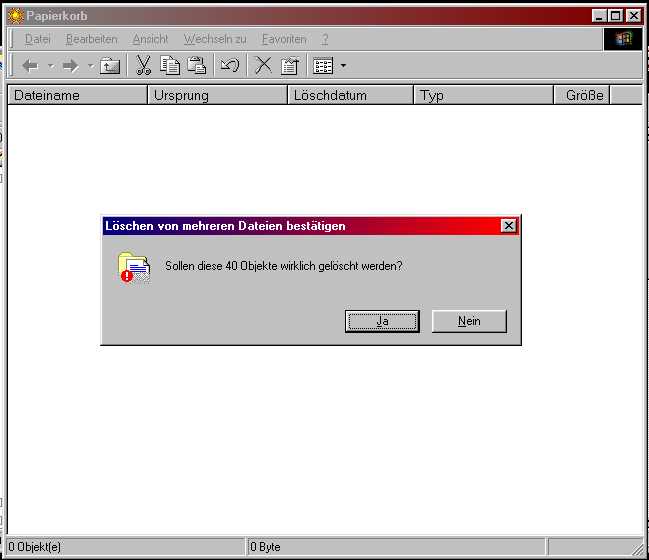Cancel deletion with the Nein button
649x560 pixels.
coord(469,321)
